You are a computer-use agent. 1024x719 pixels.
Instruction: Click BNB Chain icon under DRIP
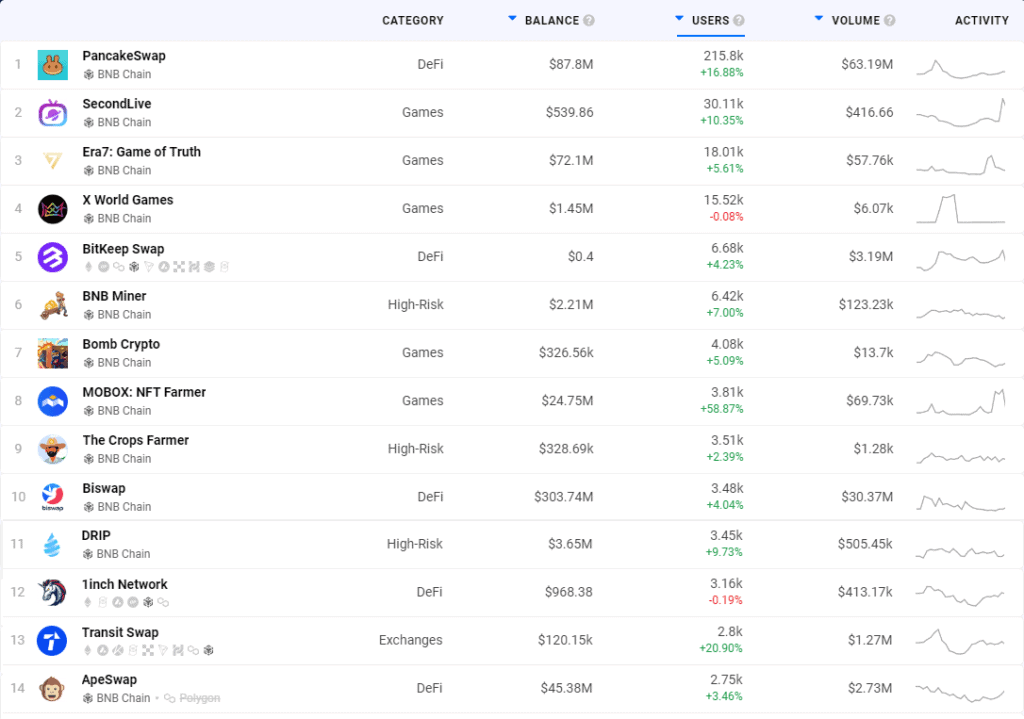(88, 554)
